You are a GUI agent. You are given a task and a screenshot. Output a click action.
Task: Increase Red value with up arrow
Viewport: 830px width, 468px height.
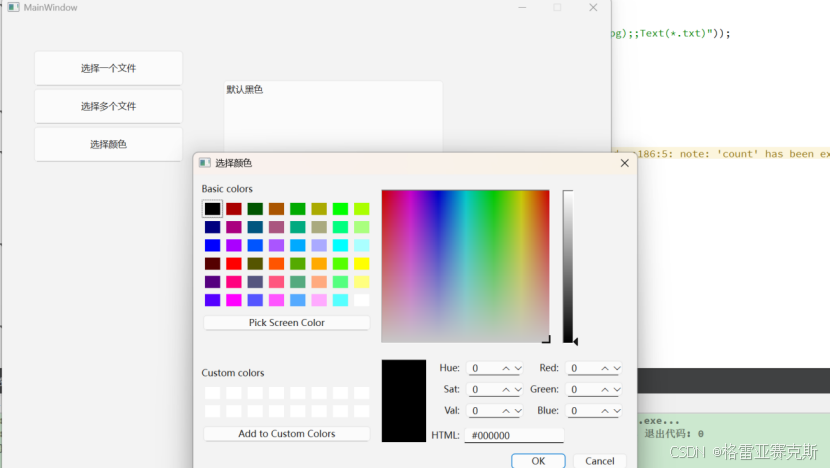pos(605,368)
